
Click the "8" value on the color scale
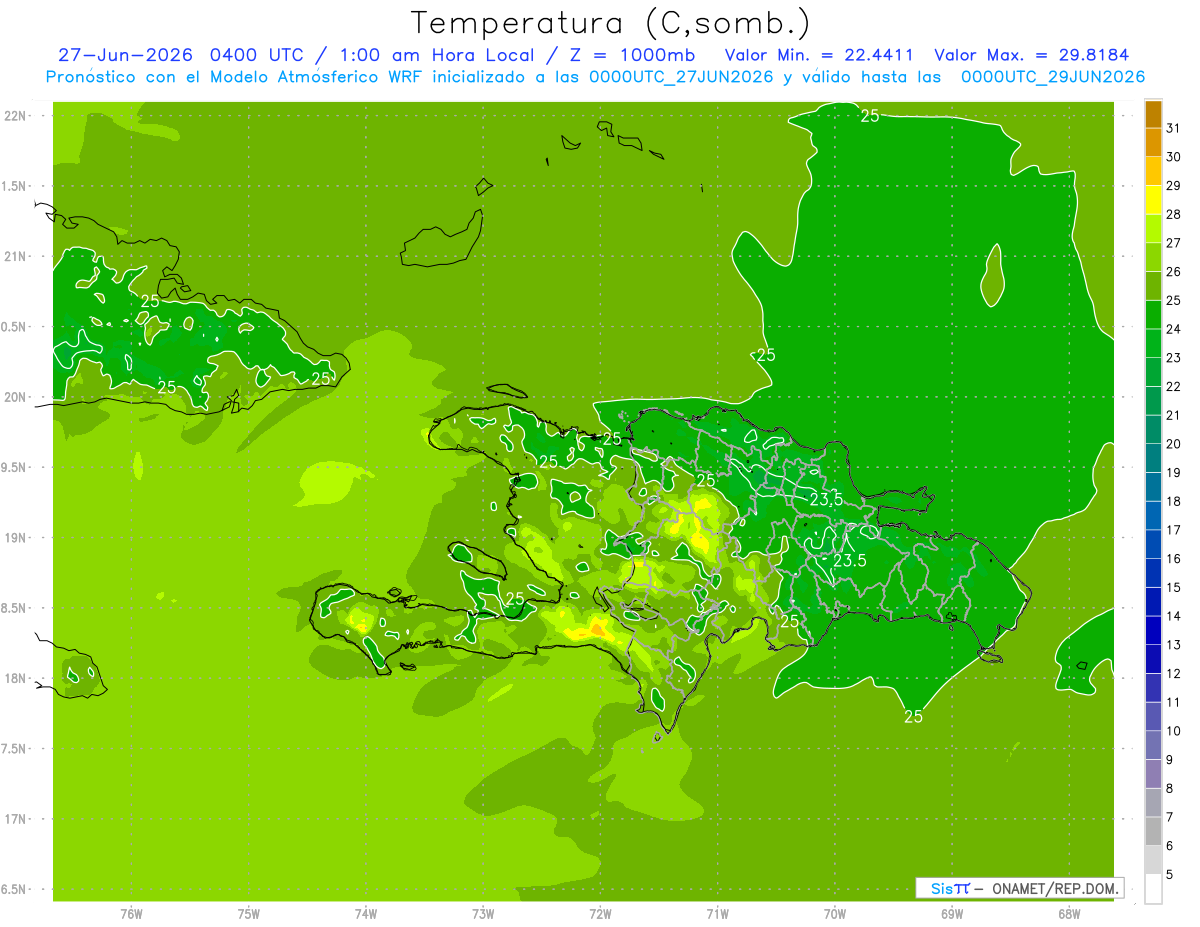1170,789
